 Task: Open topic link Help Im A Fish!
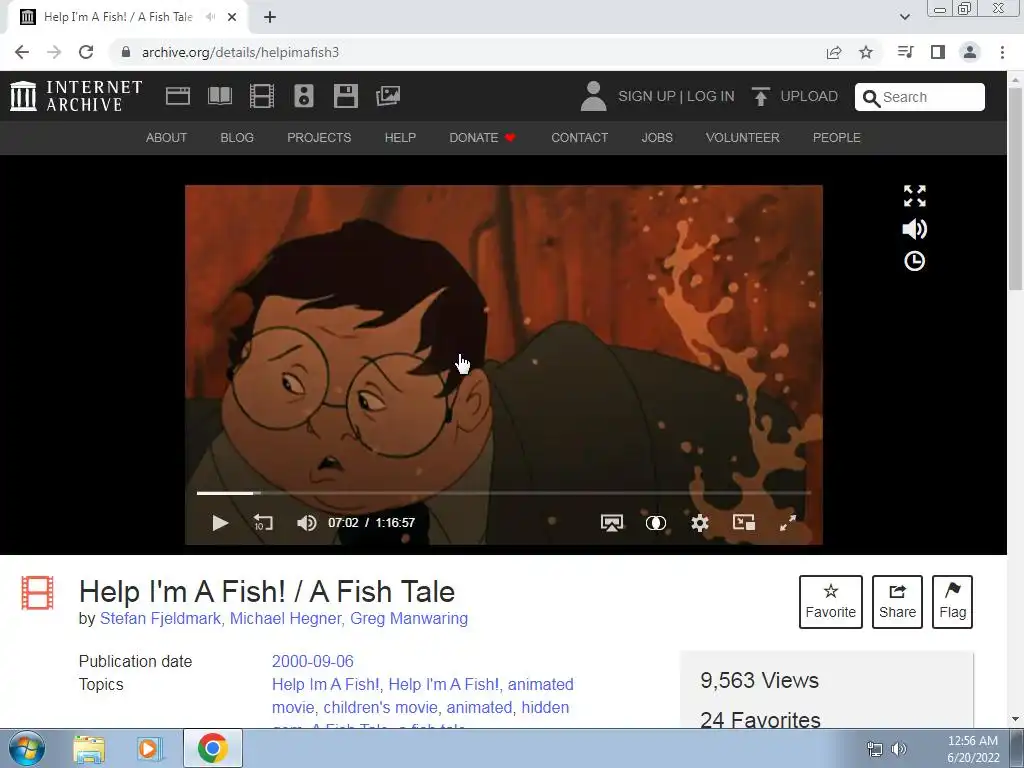(x=325, y=684)
